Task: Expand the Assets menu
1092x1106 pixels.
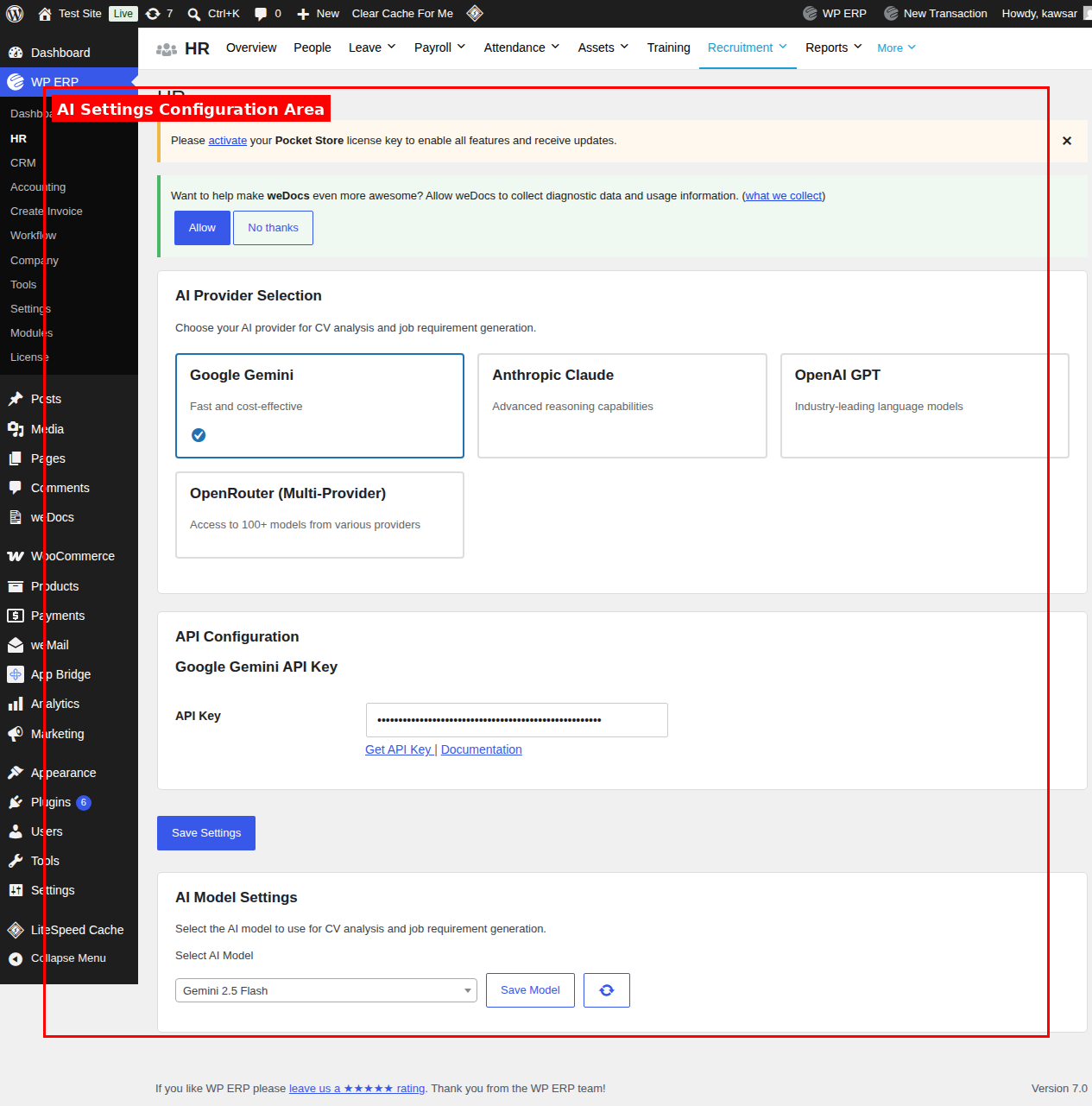Action: 603,47
